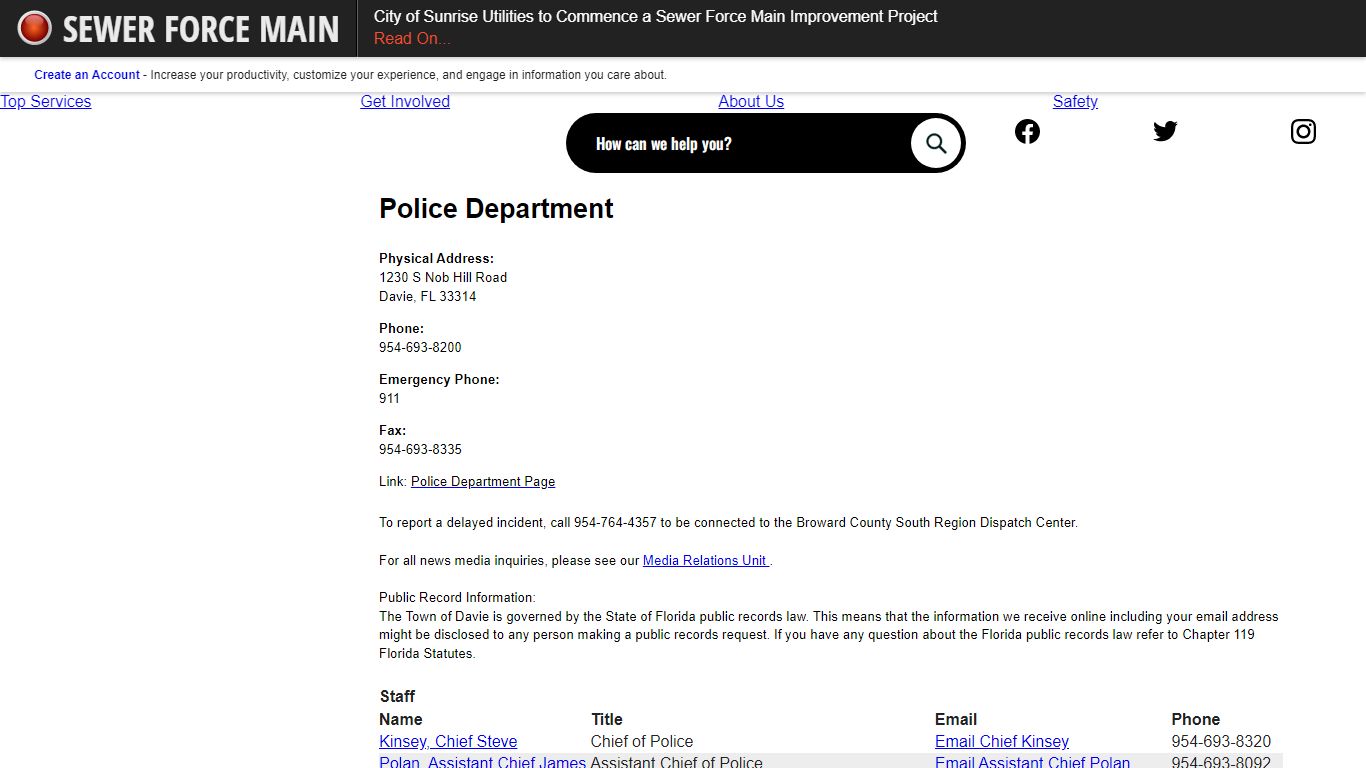Open the Top Services menu

(45, 101)
